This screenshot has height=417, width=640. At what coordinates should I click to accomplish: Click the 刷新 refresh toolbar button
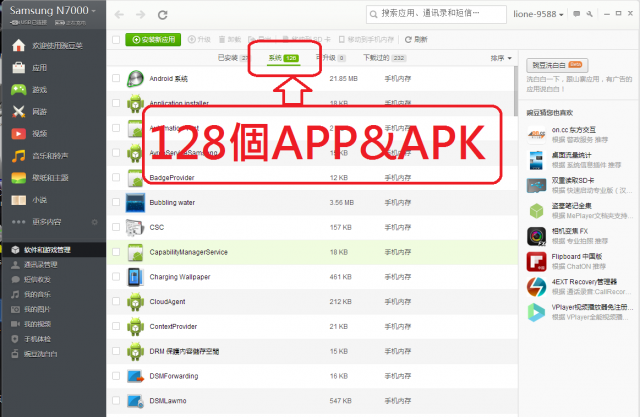(416, 40)
